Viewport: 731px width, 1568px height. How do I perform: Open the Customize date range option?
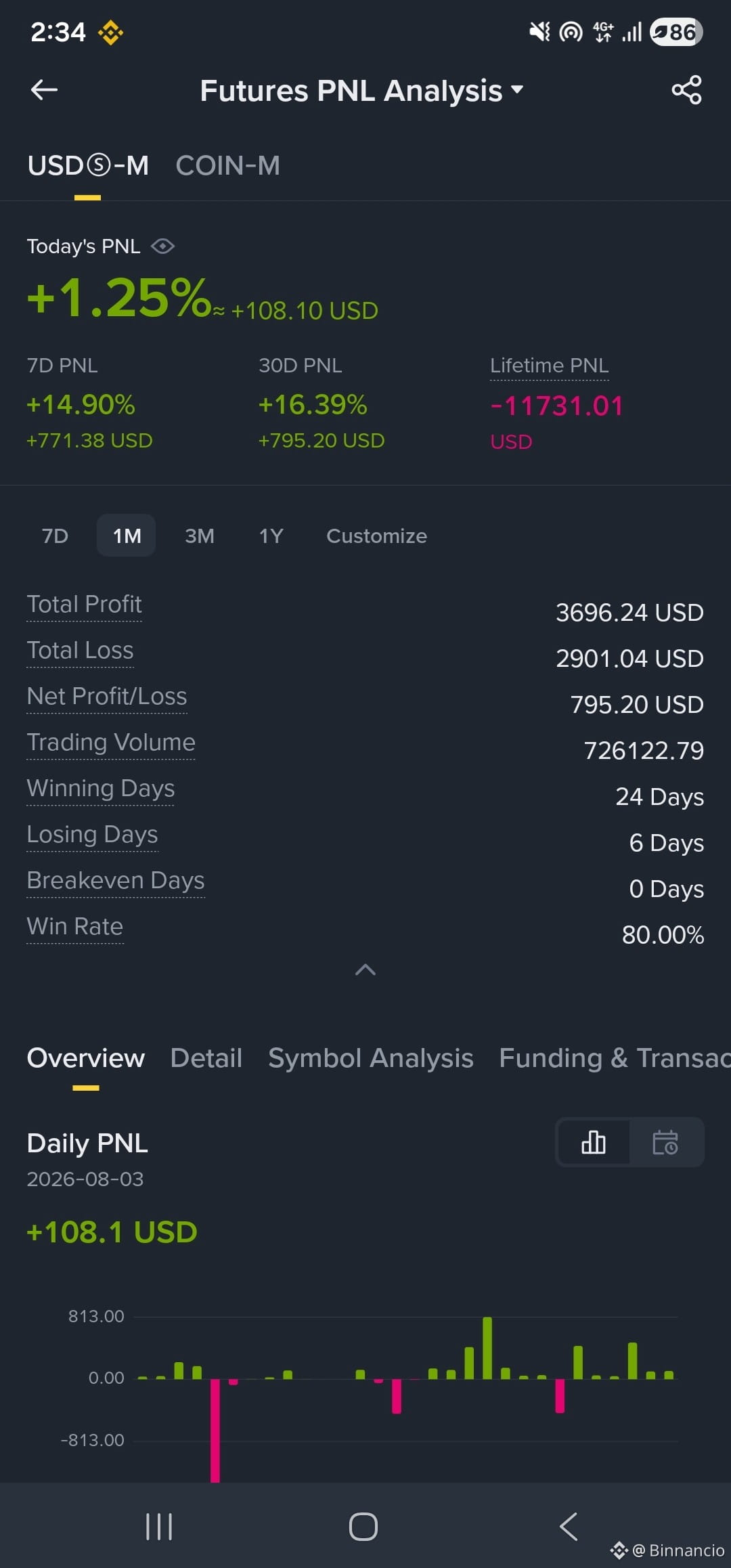pyautogui.click(x=376, y=536)
